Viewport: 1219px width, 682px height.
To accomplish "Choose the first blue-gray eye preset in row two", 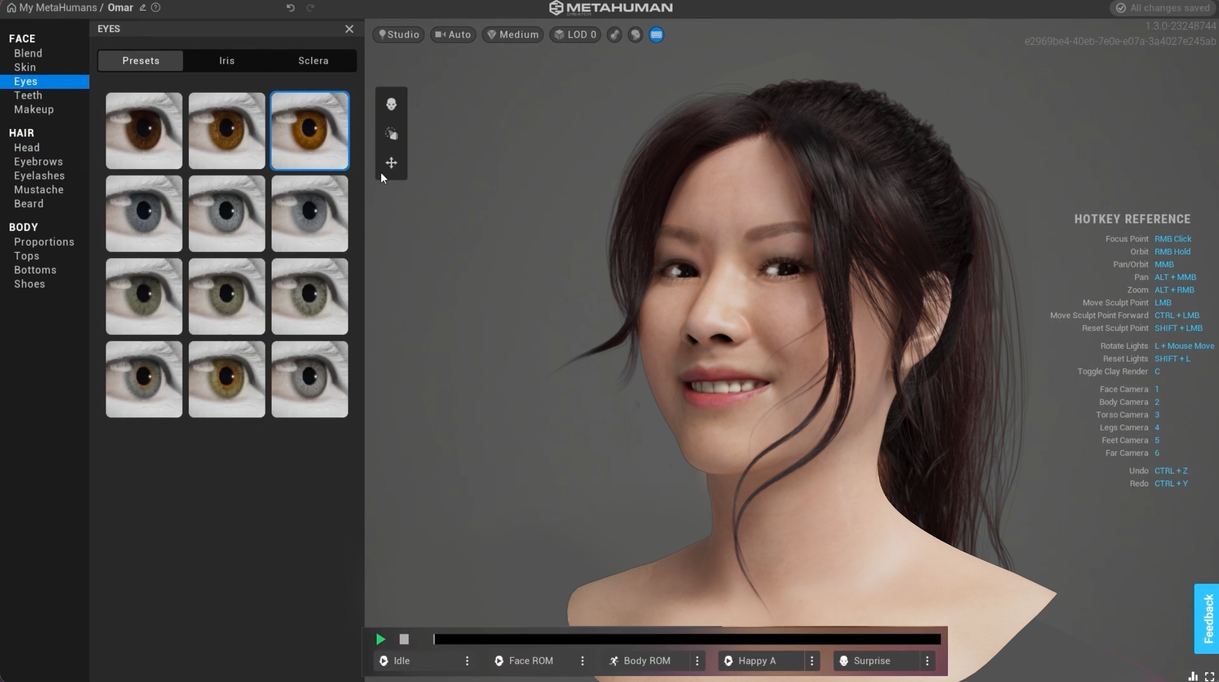I will coord(144,214).
